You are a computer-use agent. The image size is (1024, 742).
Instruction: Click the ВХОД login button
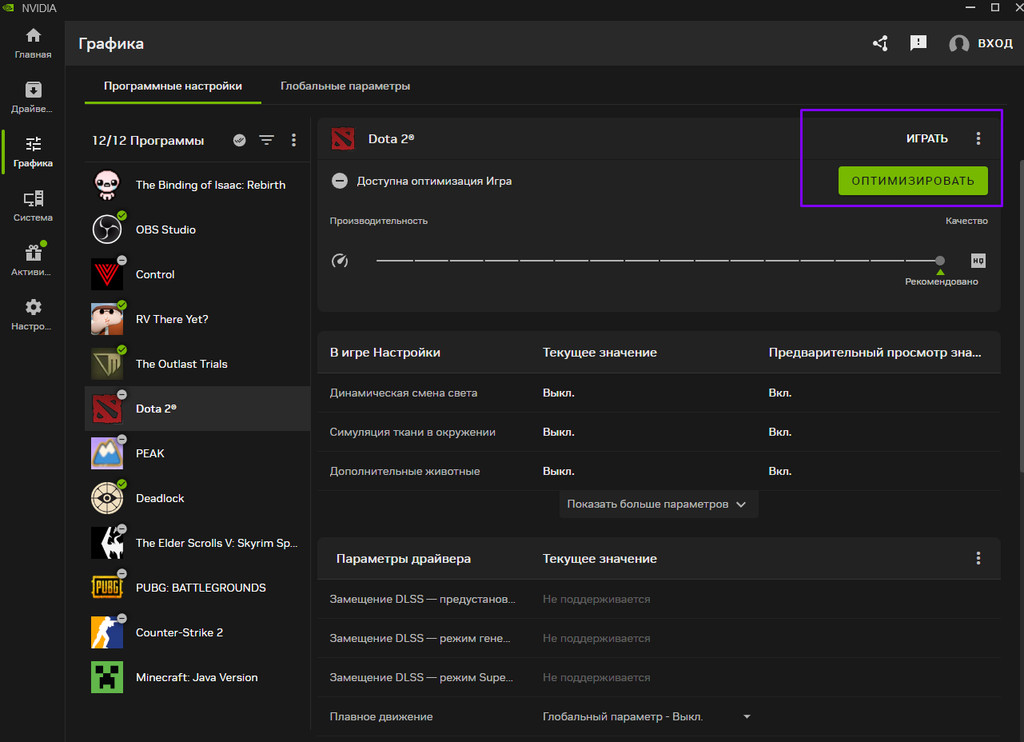coord(980,43)
